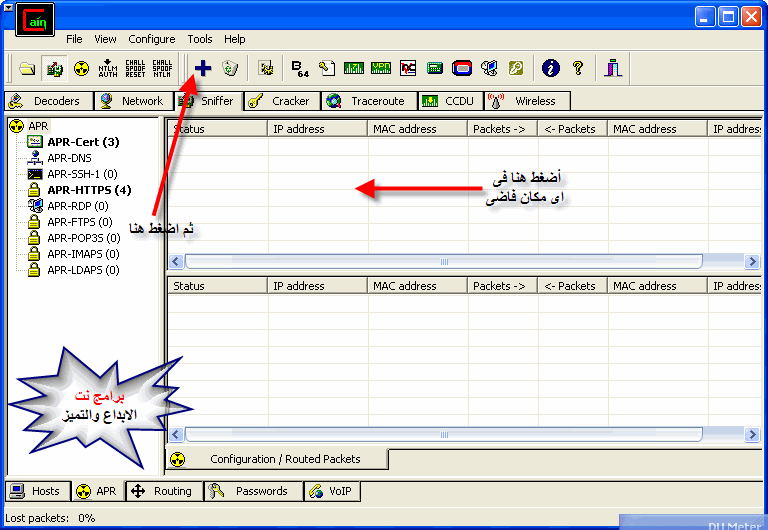This screenshot has width=768, height=530.
Task: Click the tan key toolbar icon
Action: (516, 68)
